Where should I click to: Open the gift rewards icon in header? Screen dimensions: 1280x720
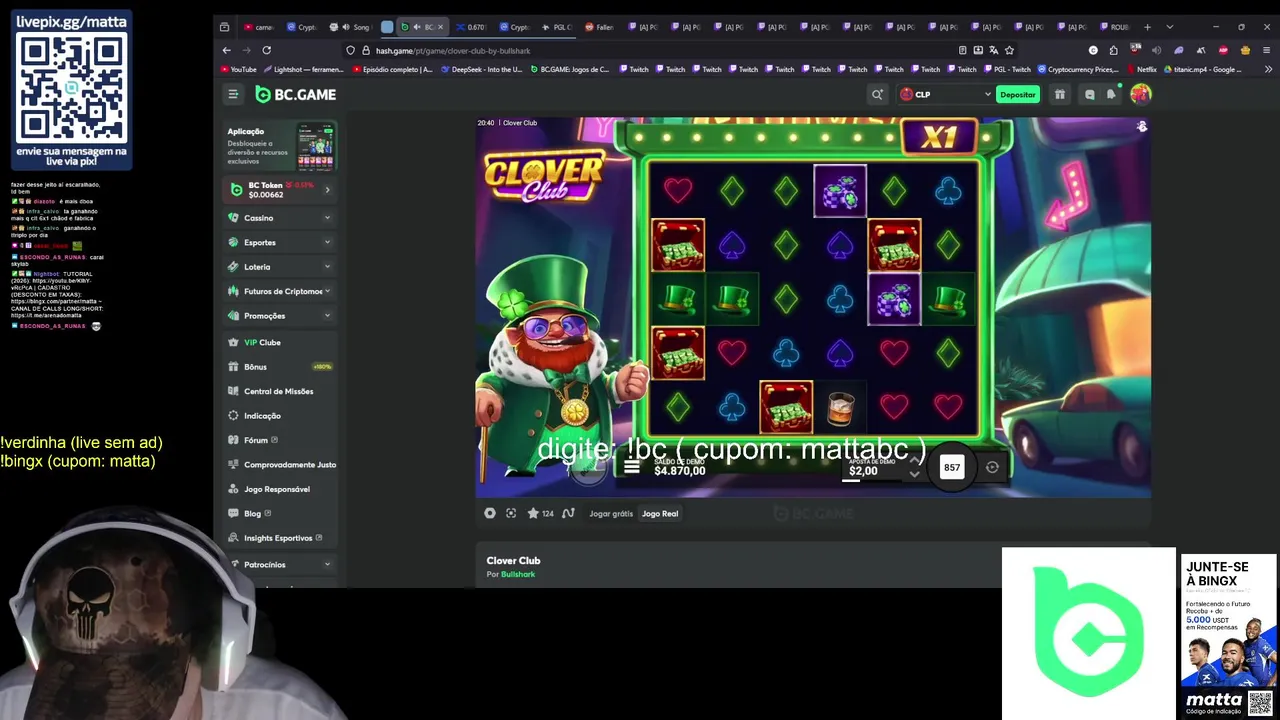click(1060, 94)
